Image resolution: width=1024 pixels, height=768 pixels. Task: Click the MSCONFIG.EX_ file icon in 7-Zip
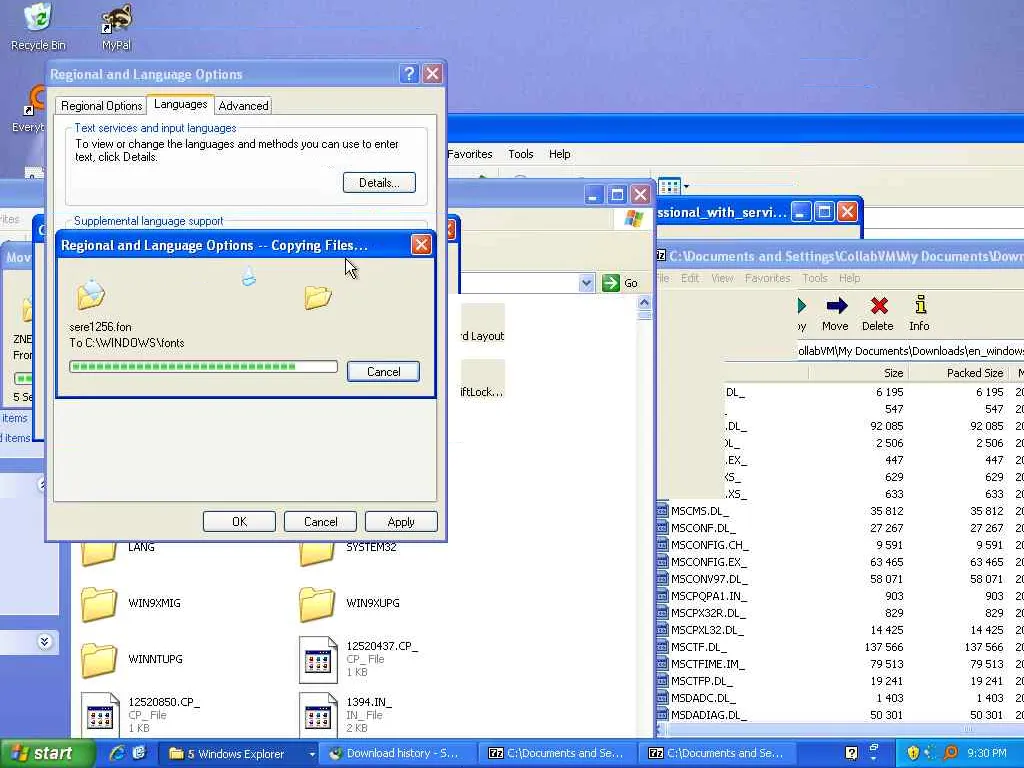(662, 562)
